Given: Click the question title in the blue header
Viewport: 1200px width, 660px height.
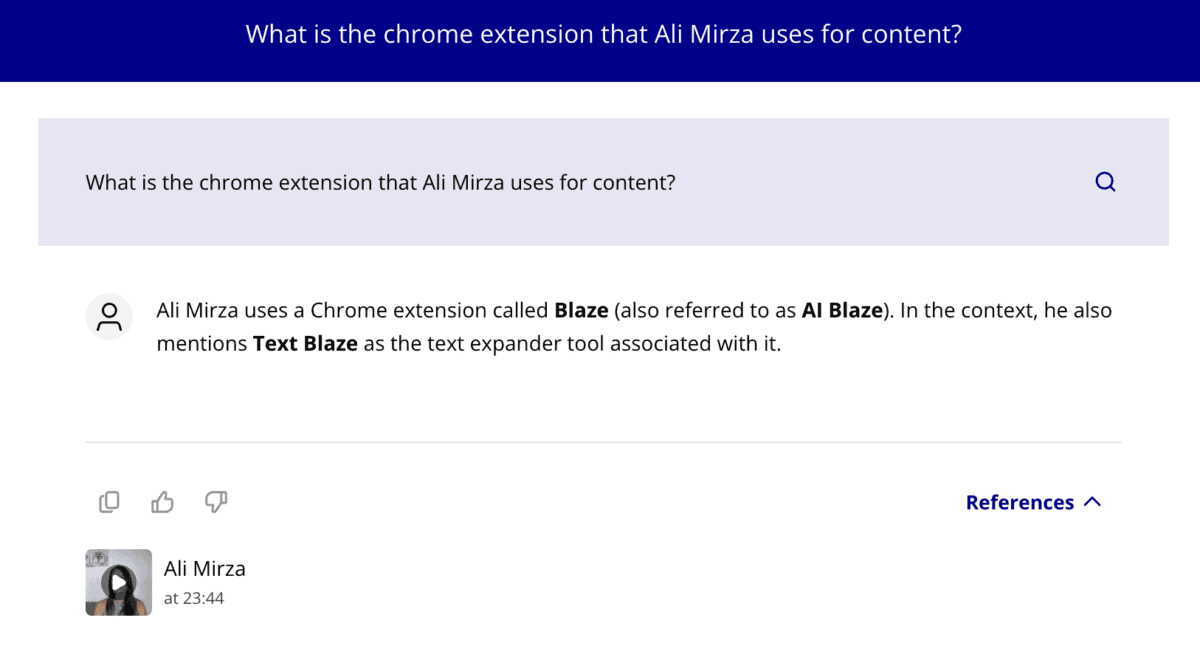Looking at the screenshot, I should pyautogui.click(x=603, y=34).
